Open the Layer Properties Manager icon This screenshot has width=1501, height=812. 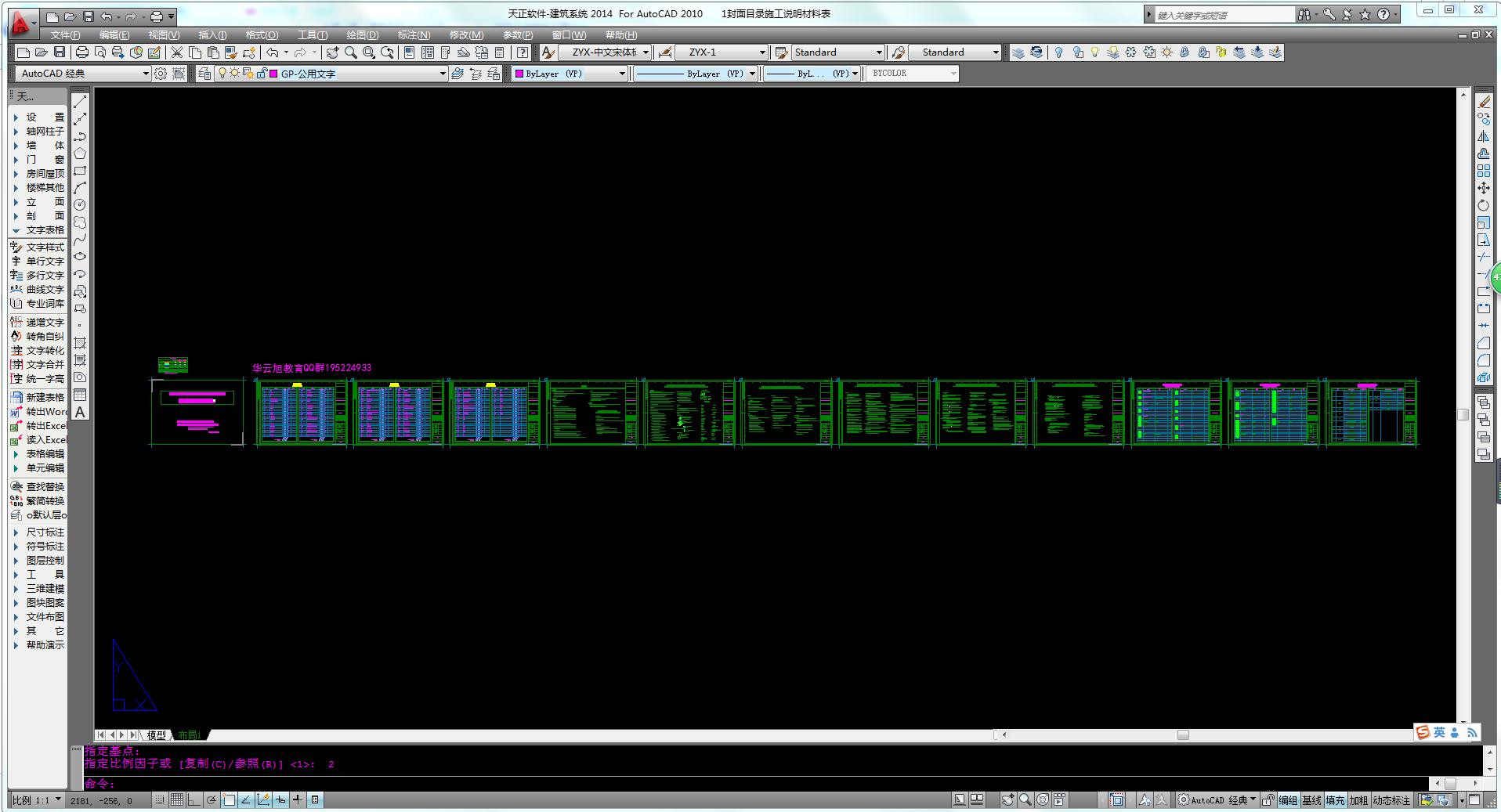click(204, 74)
